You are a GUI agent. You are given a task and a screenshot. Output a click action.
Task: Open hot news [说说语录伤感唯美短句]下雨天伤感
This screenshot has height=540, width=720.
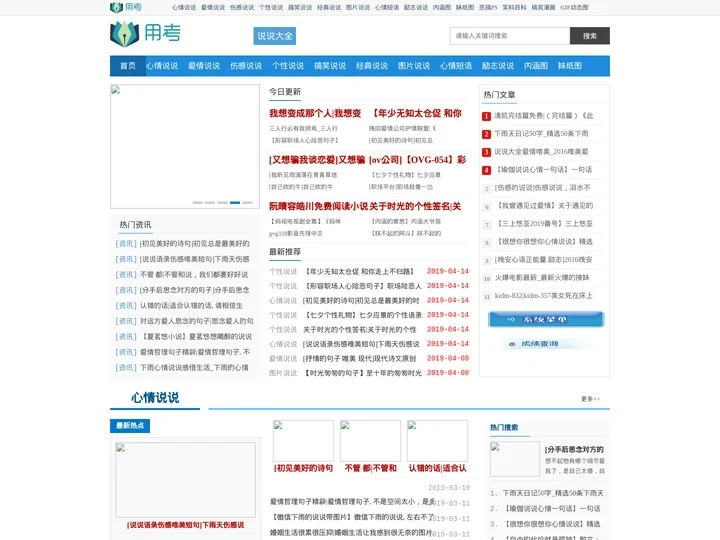[194, 259]
